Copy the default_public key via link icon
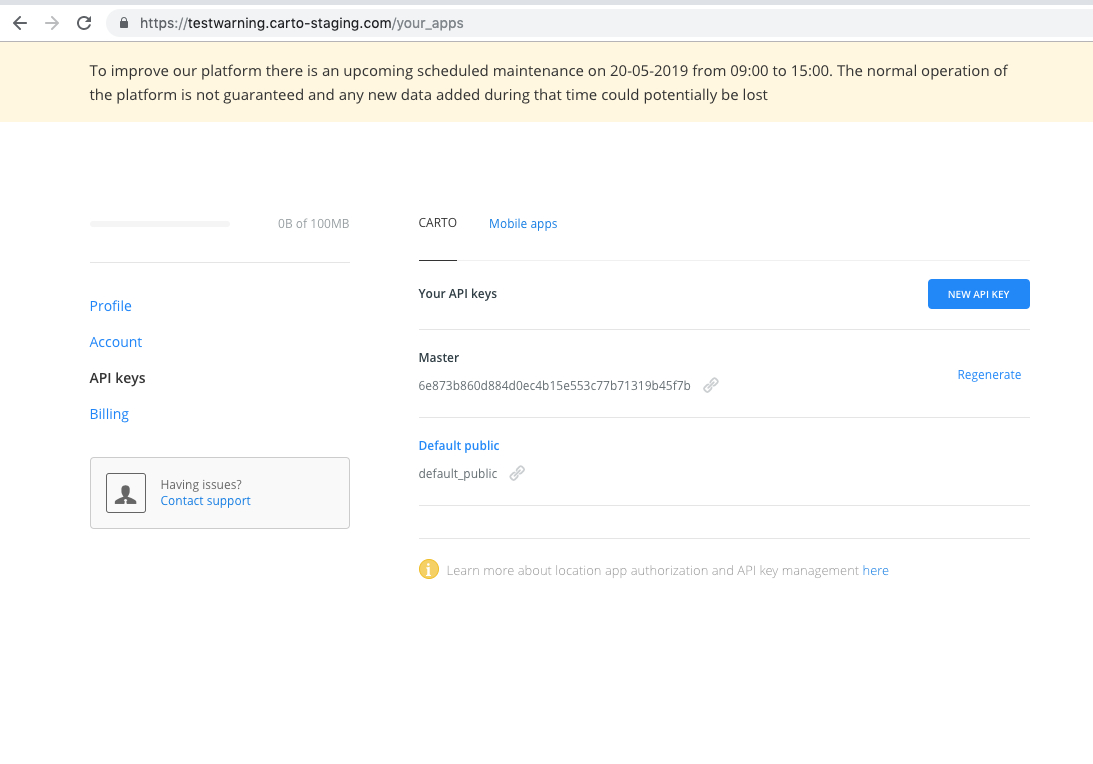 click(517, 473)
